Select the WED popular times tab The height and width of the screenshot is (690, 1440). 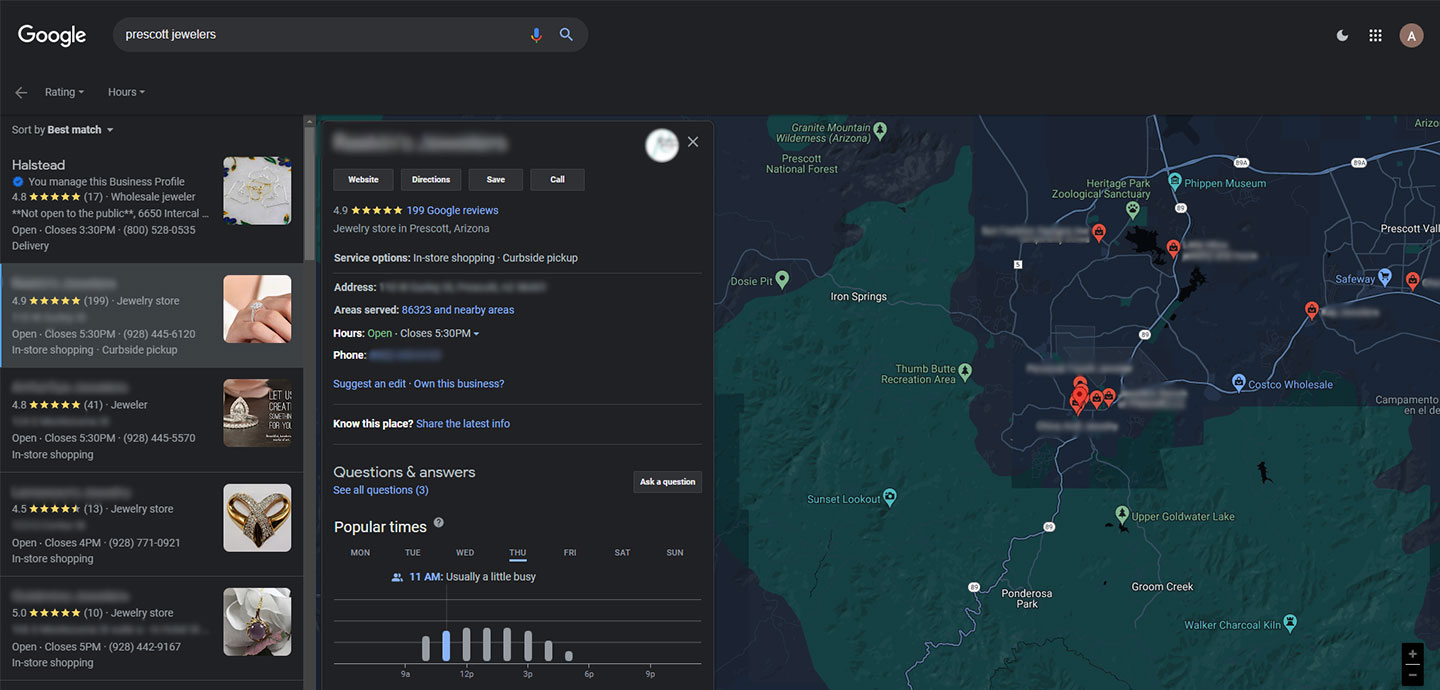465,552
